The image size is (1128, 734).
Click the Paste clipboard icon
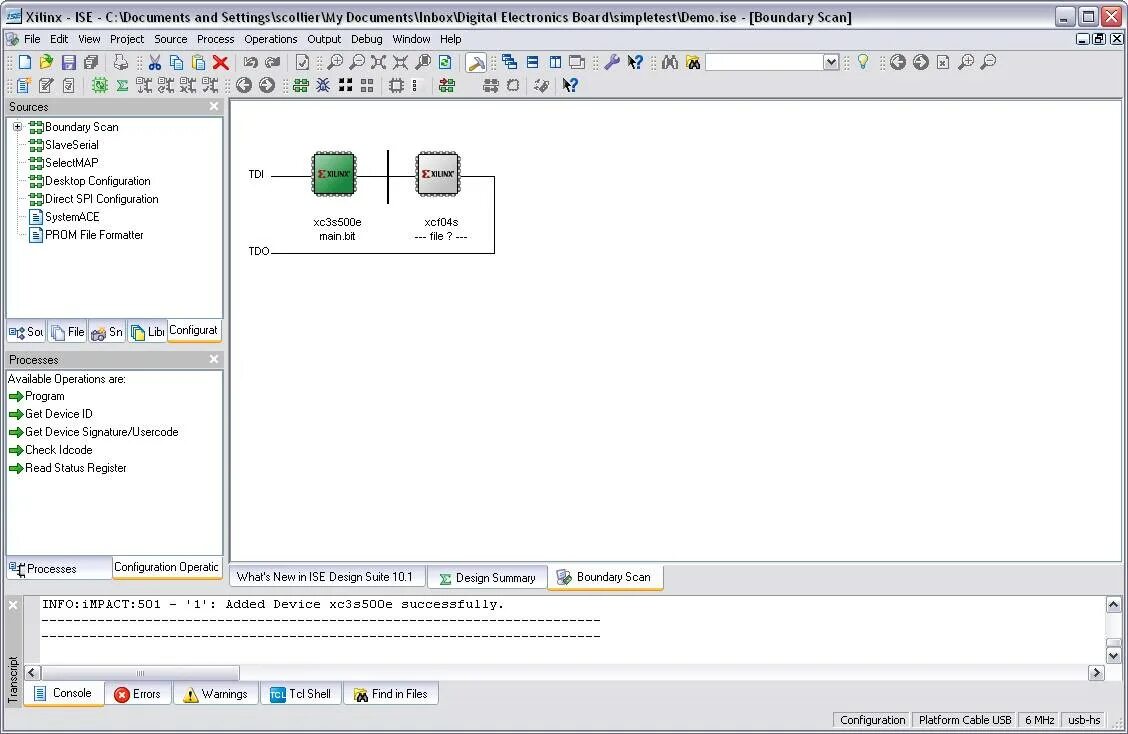tap(199, 63)
